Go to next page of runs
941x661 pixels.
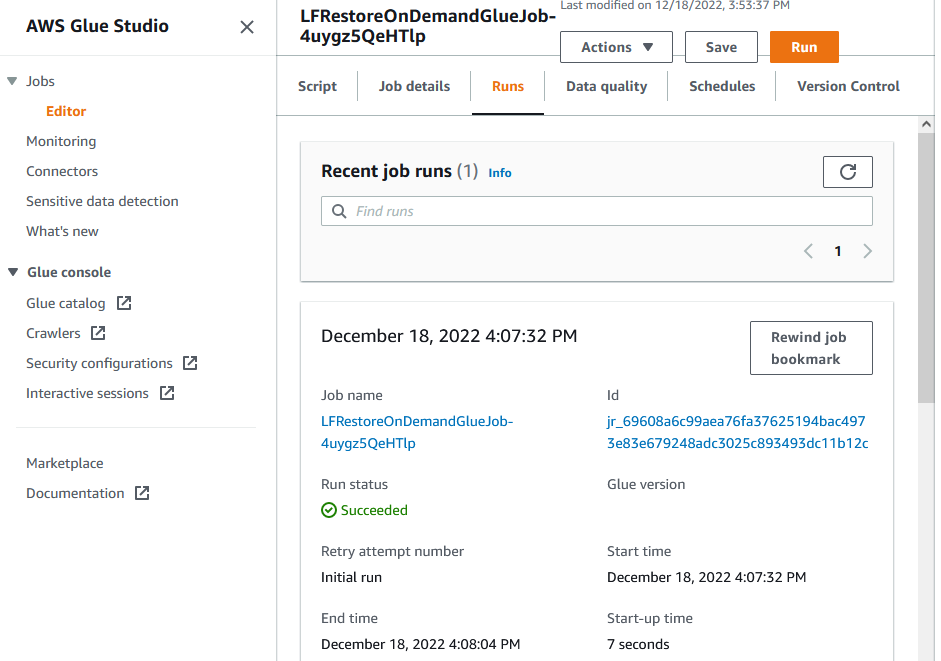pos(867,251)
